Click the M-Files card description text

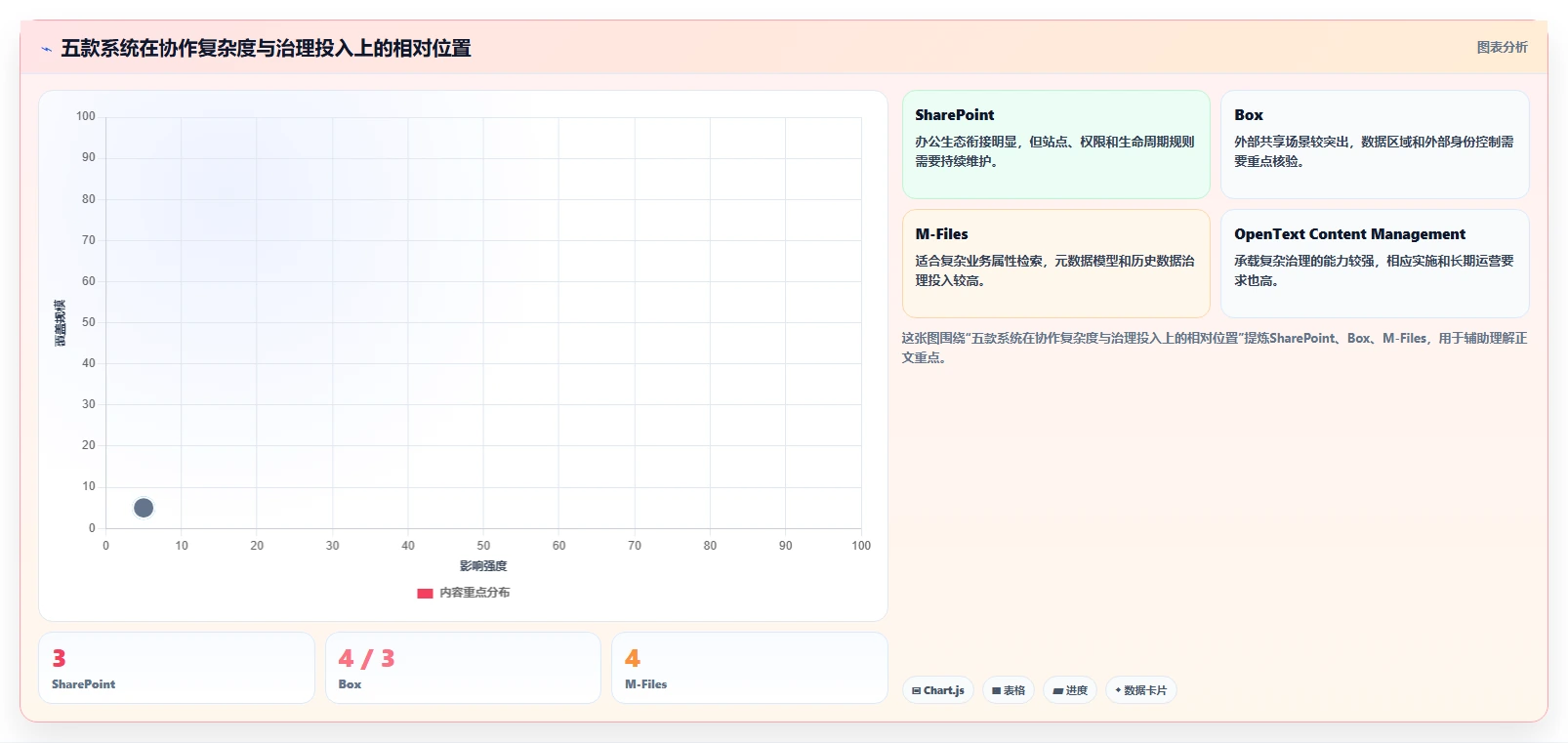click(x=1054, y=270)
